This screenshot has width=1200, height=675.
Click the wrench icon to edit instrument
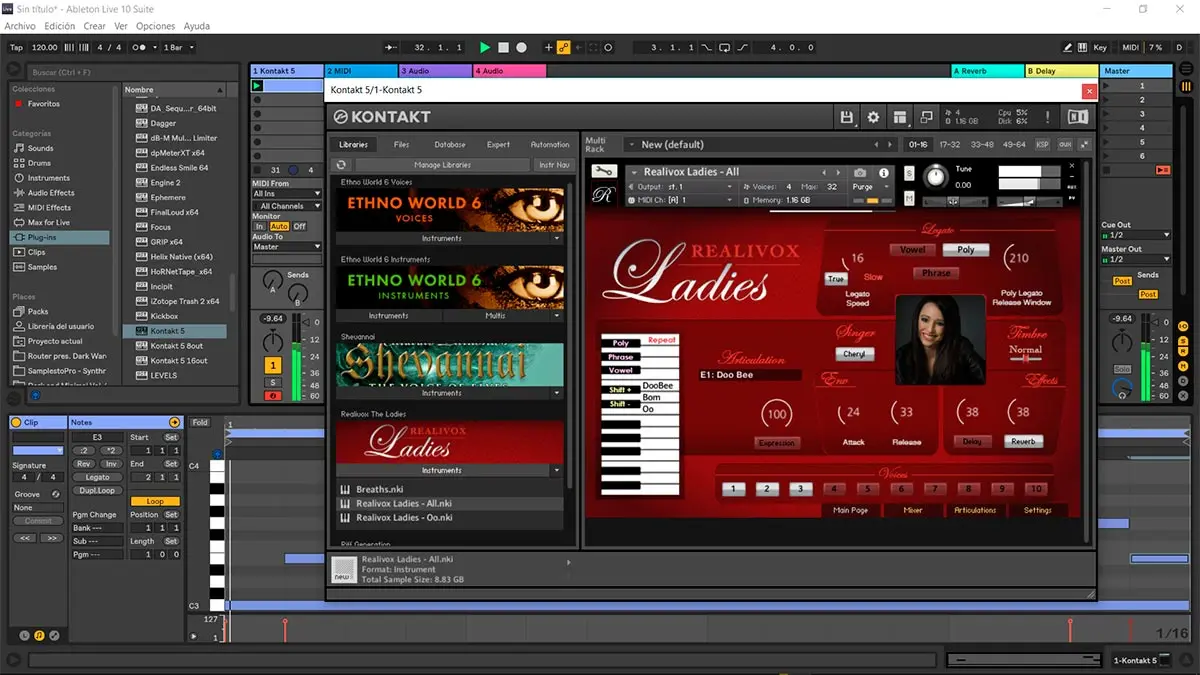603,173
